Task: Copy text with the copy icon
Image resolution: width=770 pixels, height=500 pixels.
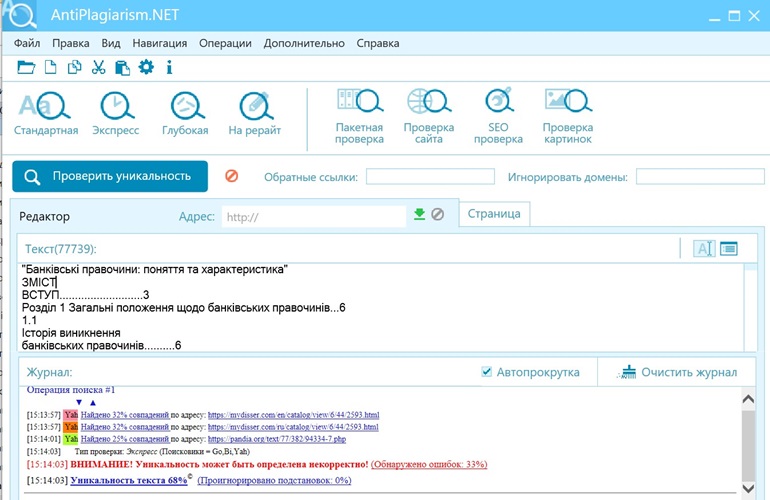Action: [x=75, y=67]
